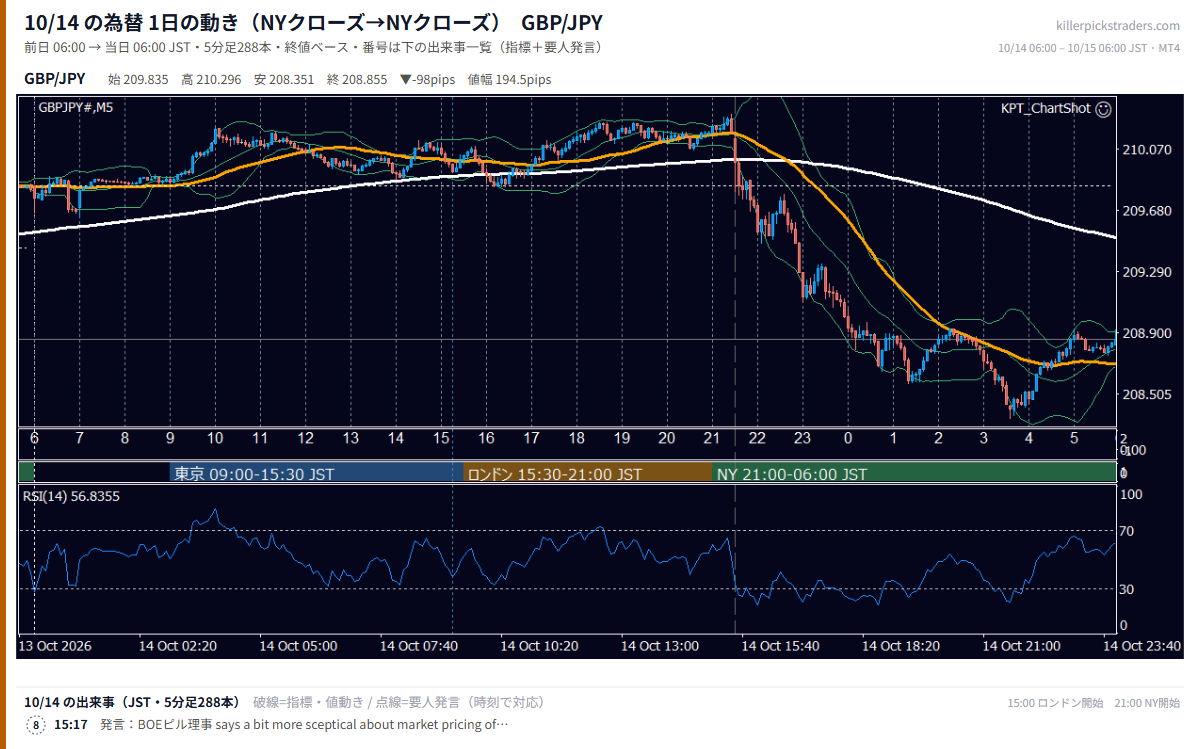Viewport: 1200px width, 749px height.
Task: Click the RSI 30 level label
Action: 1126,589
